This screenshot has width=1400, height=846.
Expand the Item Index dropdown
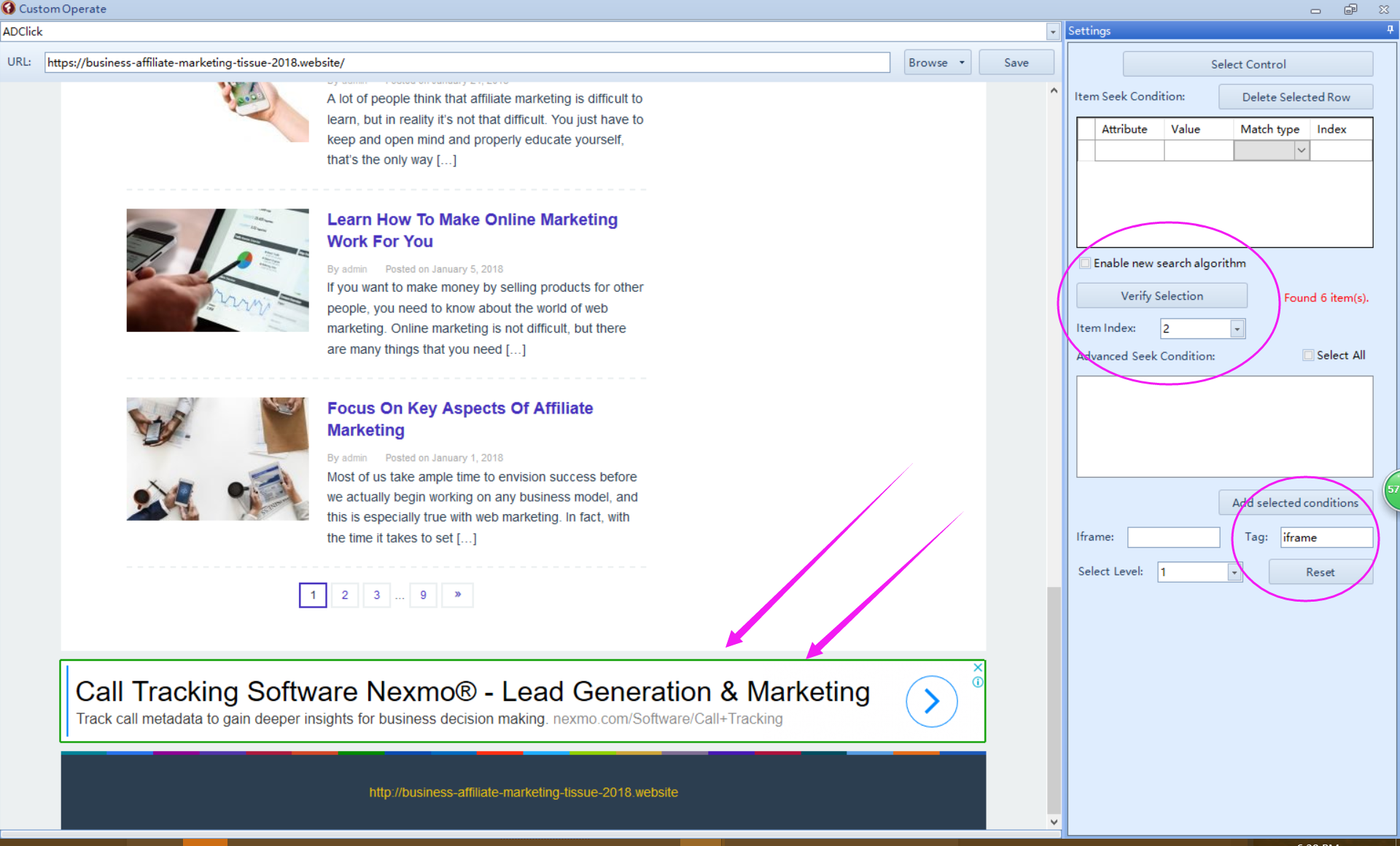[x=1237, y=329]
